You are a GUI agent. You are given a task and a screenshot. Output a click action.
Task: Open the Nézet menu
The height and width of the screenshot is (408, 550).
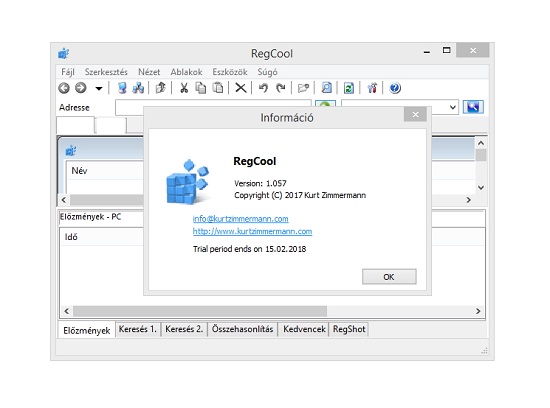149,72
